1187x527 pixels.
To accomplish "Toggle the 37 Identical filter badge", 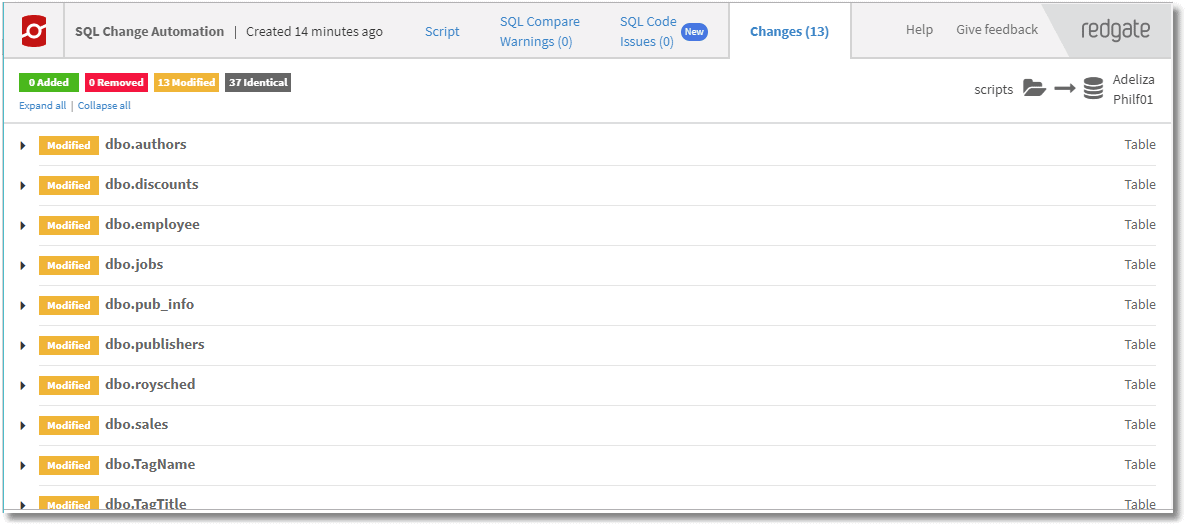I will (258, 83).
